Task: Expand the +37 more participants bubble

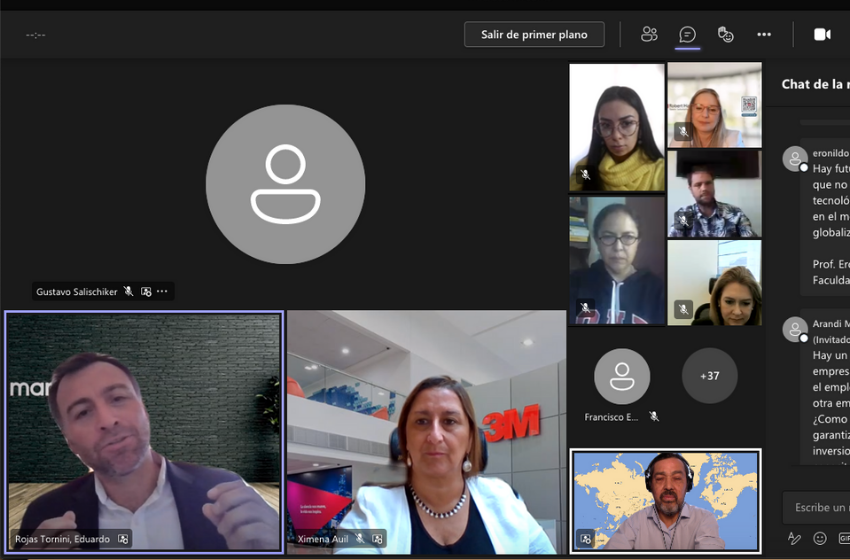Action: [710, 376]
